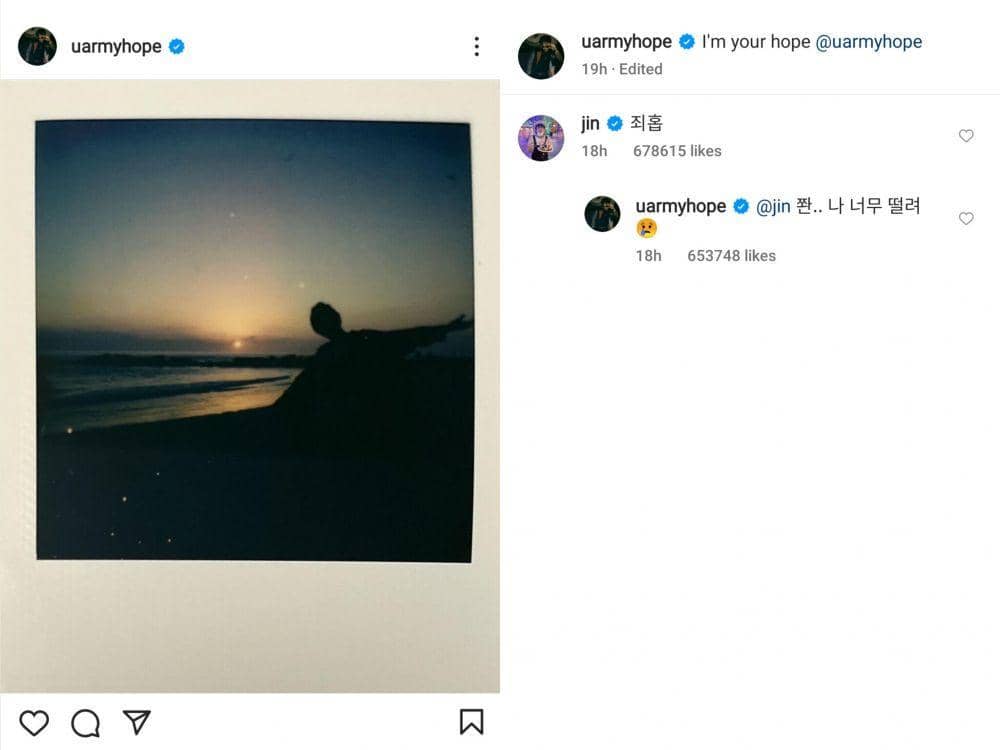Like jin's comment with the heart outline
The height and width of the screenshot is (750, 1000).
pyautogui.click(x=966, y=135)
